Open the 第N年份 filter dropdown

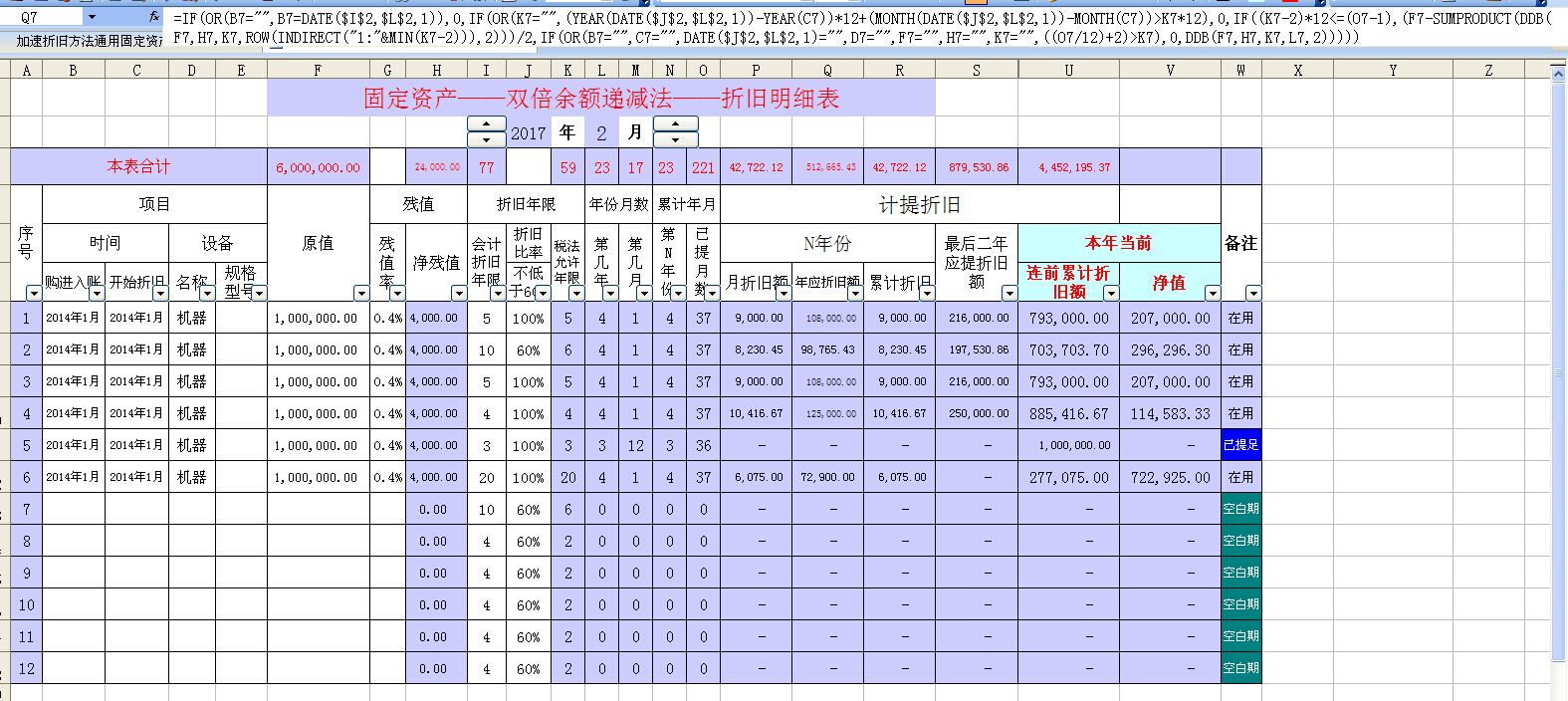pos(678,293)
